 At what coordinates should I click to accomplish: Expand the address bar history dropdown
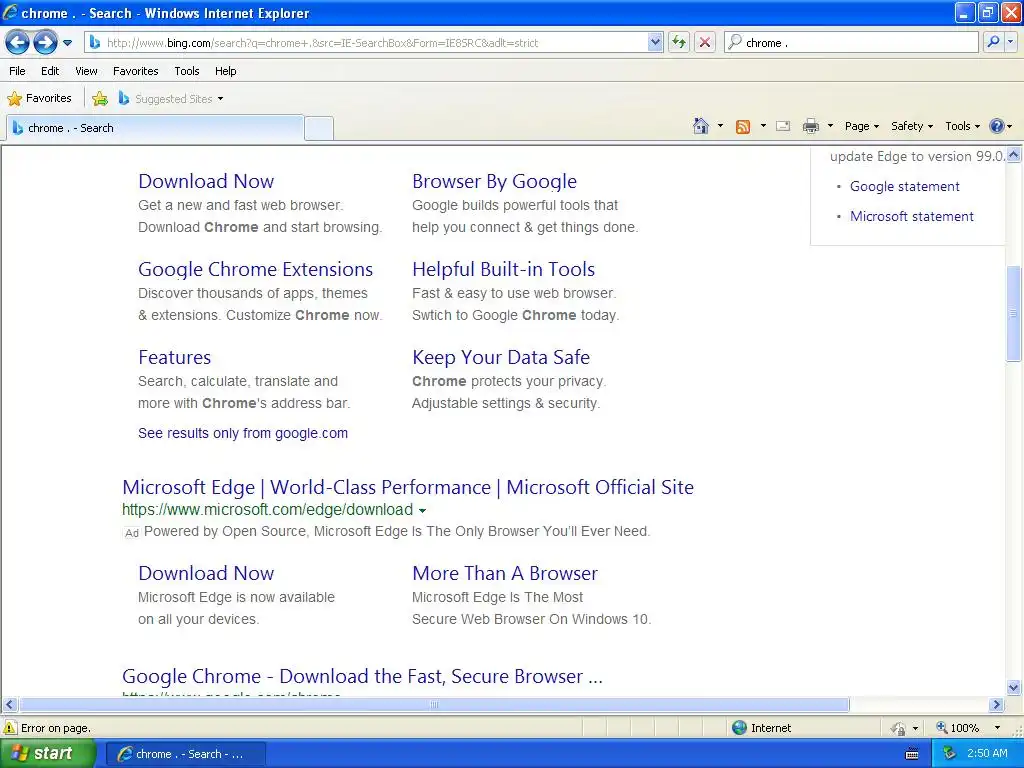655,42
